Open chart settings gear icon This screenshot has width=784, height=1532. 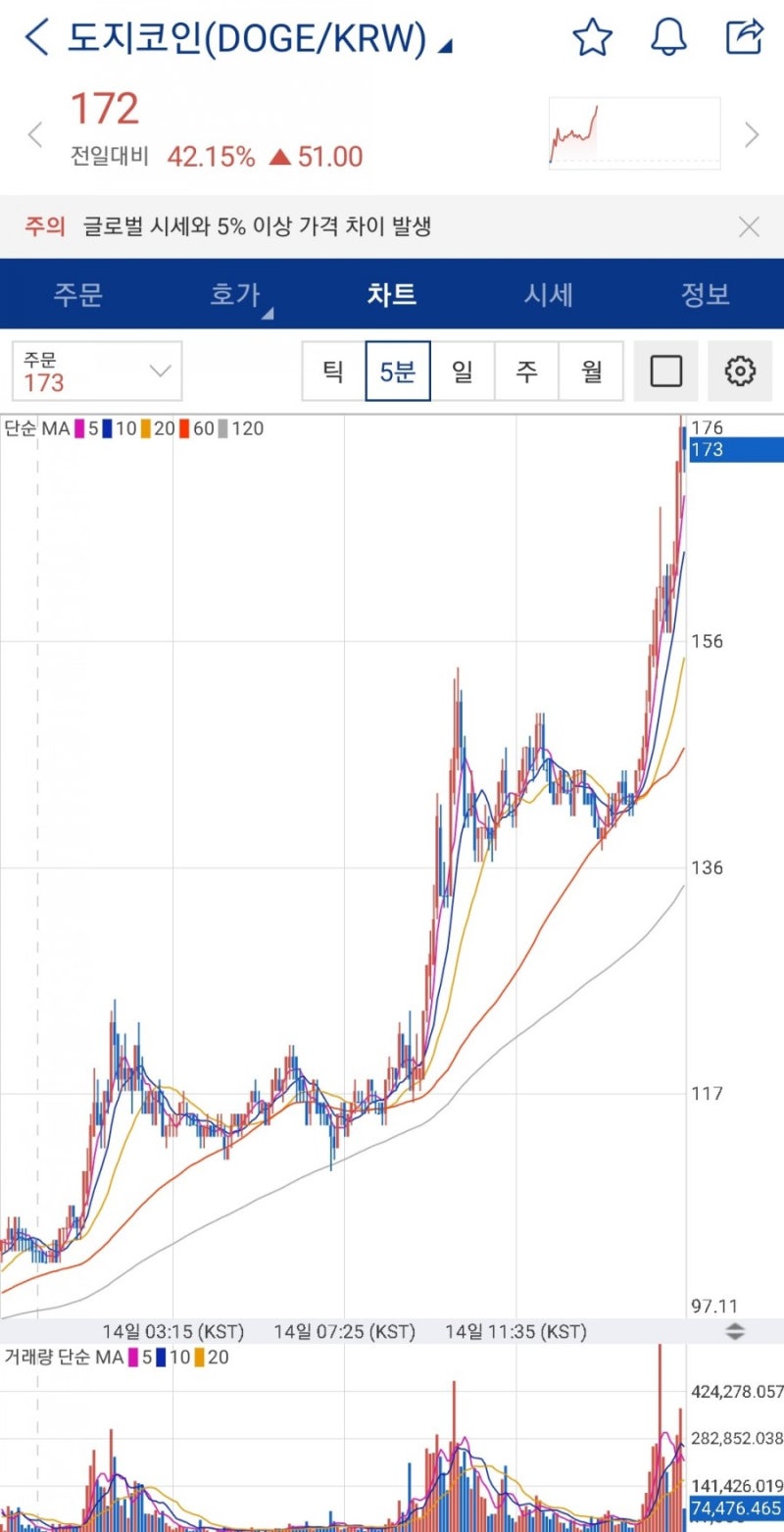coord(740,371)
